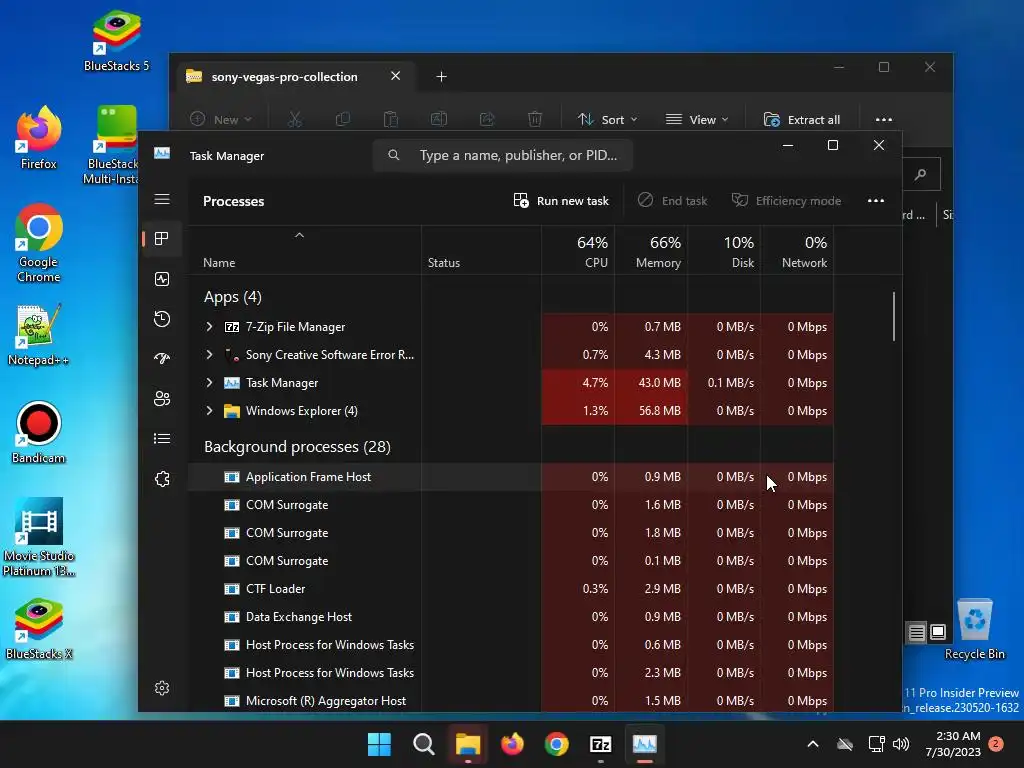This screenshot has height=768, width=1024.
Task: Open Task Manager navigation hamburger menu
Action: (162, 199)
